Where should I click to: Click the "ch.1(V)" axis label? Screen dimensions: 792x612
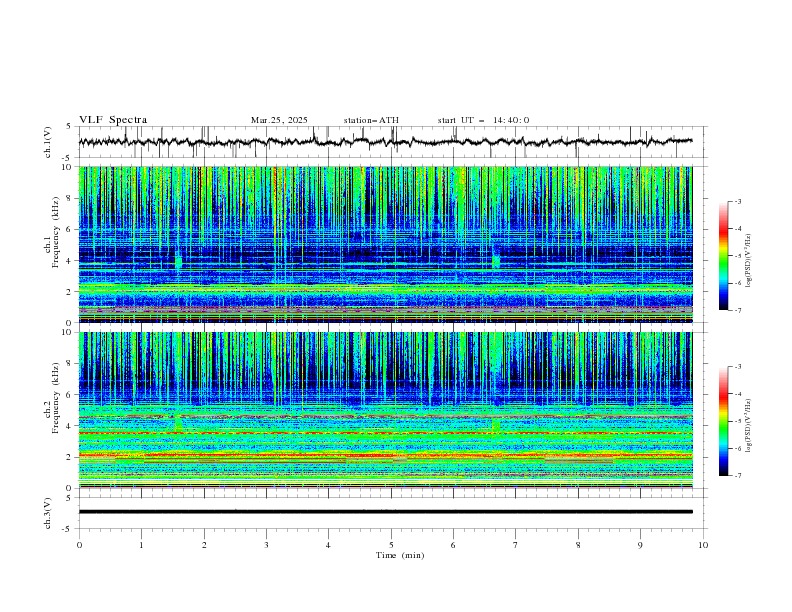48,142
